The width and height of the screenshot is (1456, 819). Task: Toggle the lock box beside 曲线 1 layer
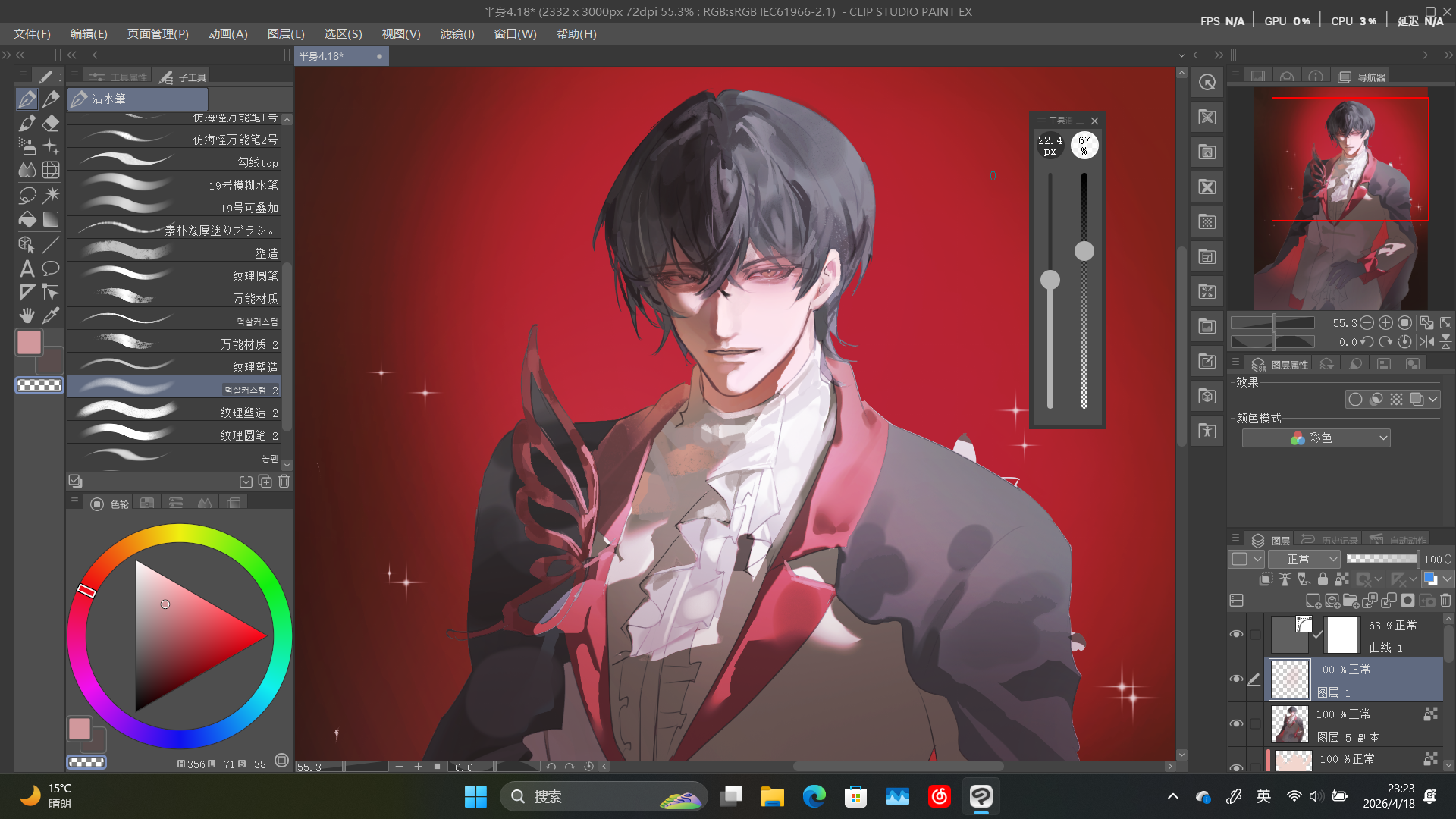point(1255,634)
